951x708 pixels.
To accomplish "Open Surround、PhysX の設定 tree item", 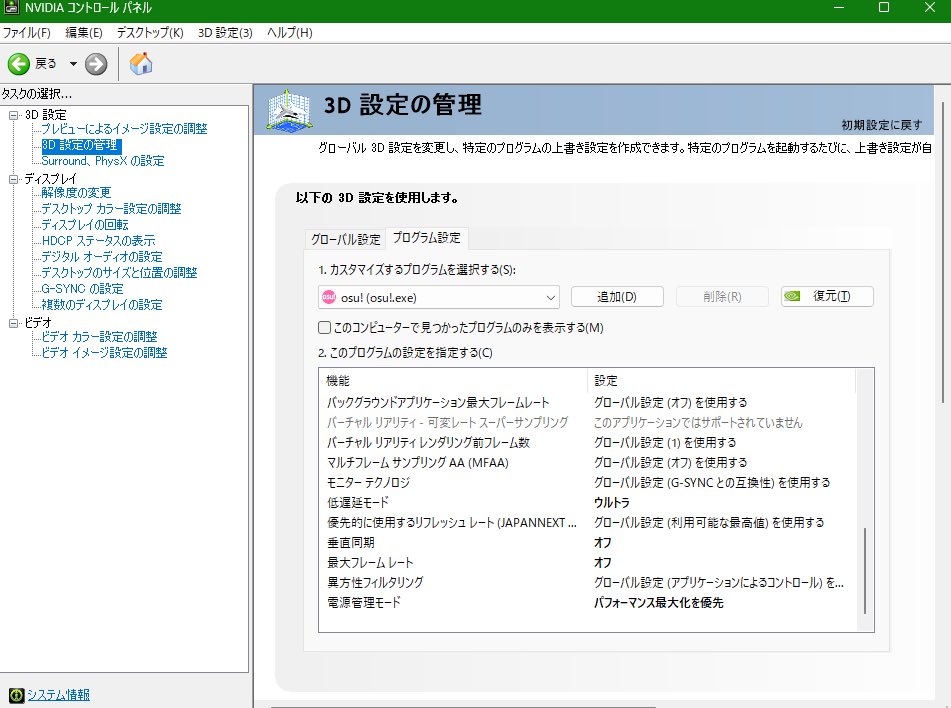I will click(102, 161).
